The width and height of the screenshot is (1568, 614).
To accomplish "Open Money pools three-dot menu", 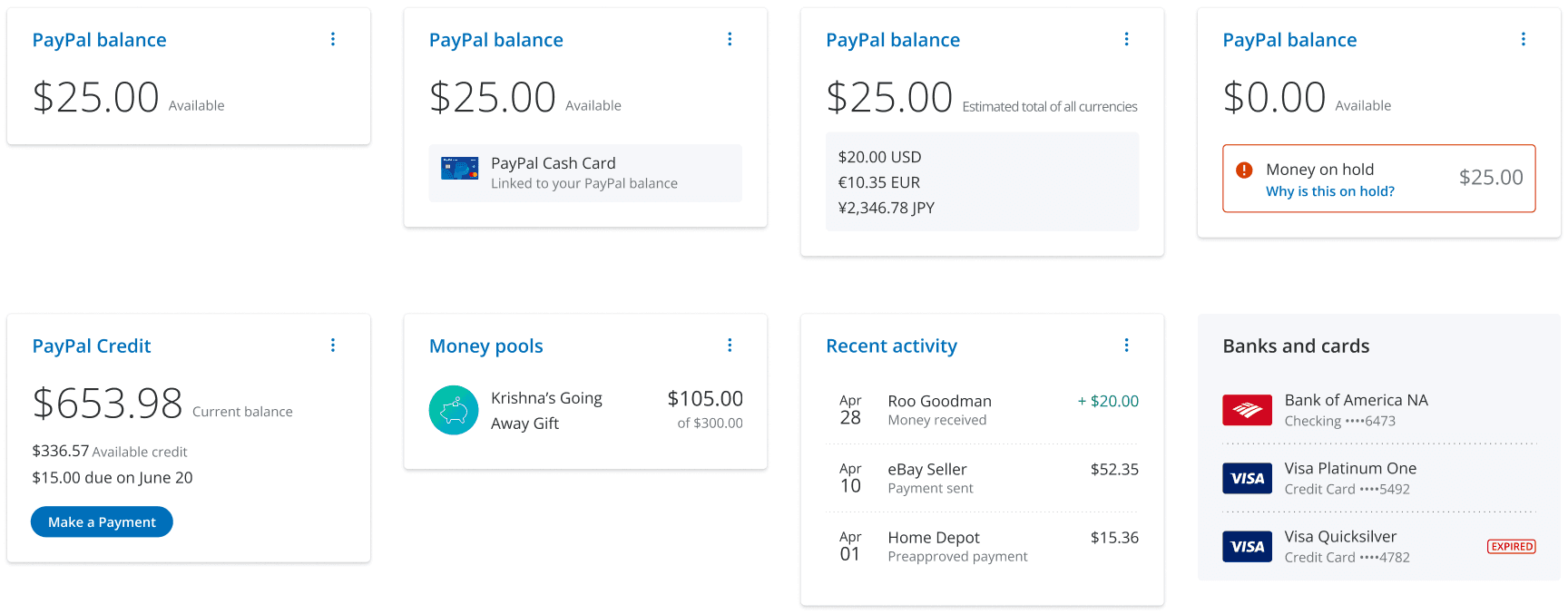I will tap(730, 346).
